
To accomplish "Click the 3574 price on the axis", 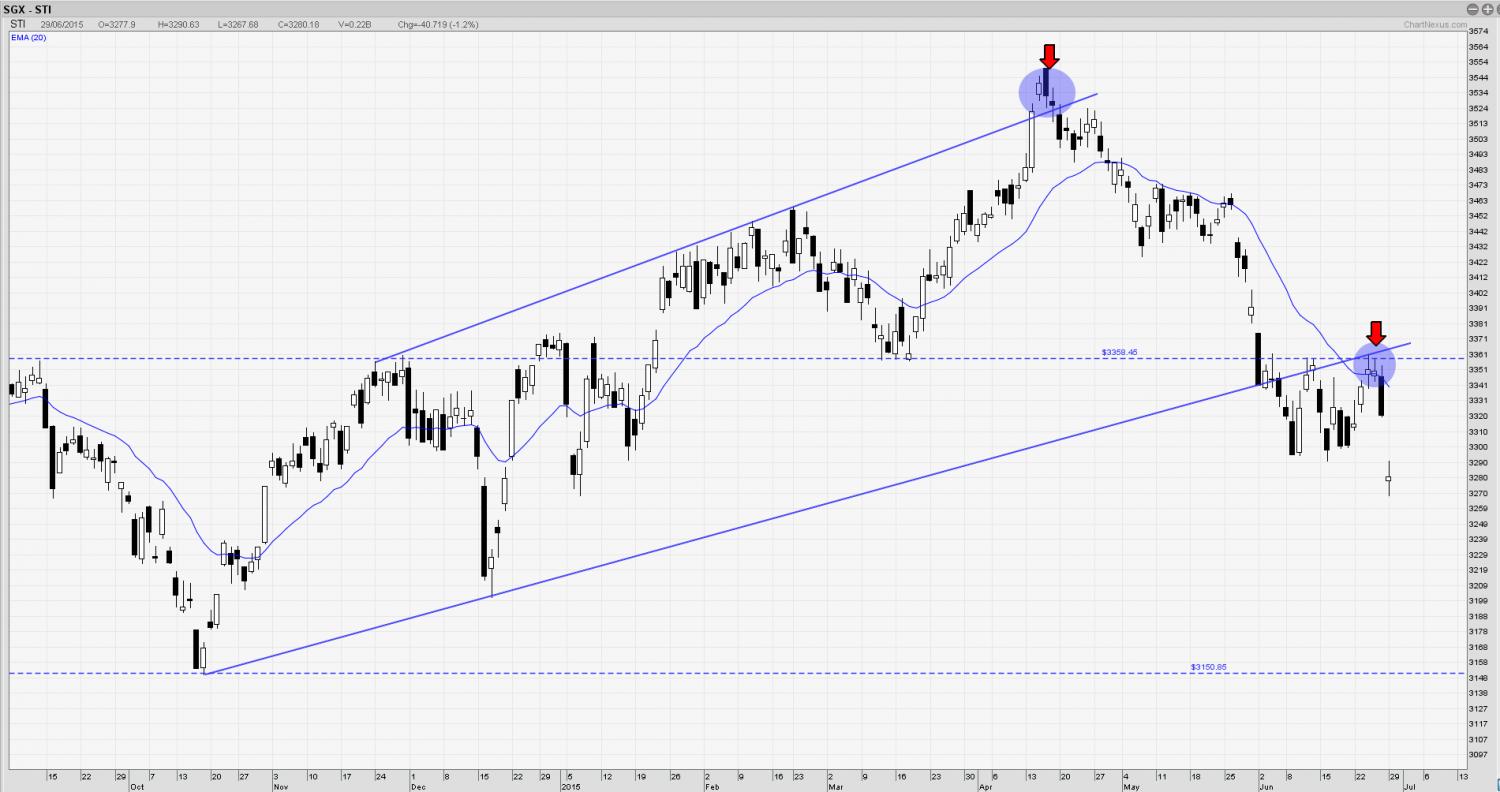I will point(1476,31).
